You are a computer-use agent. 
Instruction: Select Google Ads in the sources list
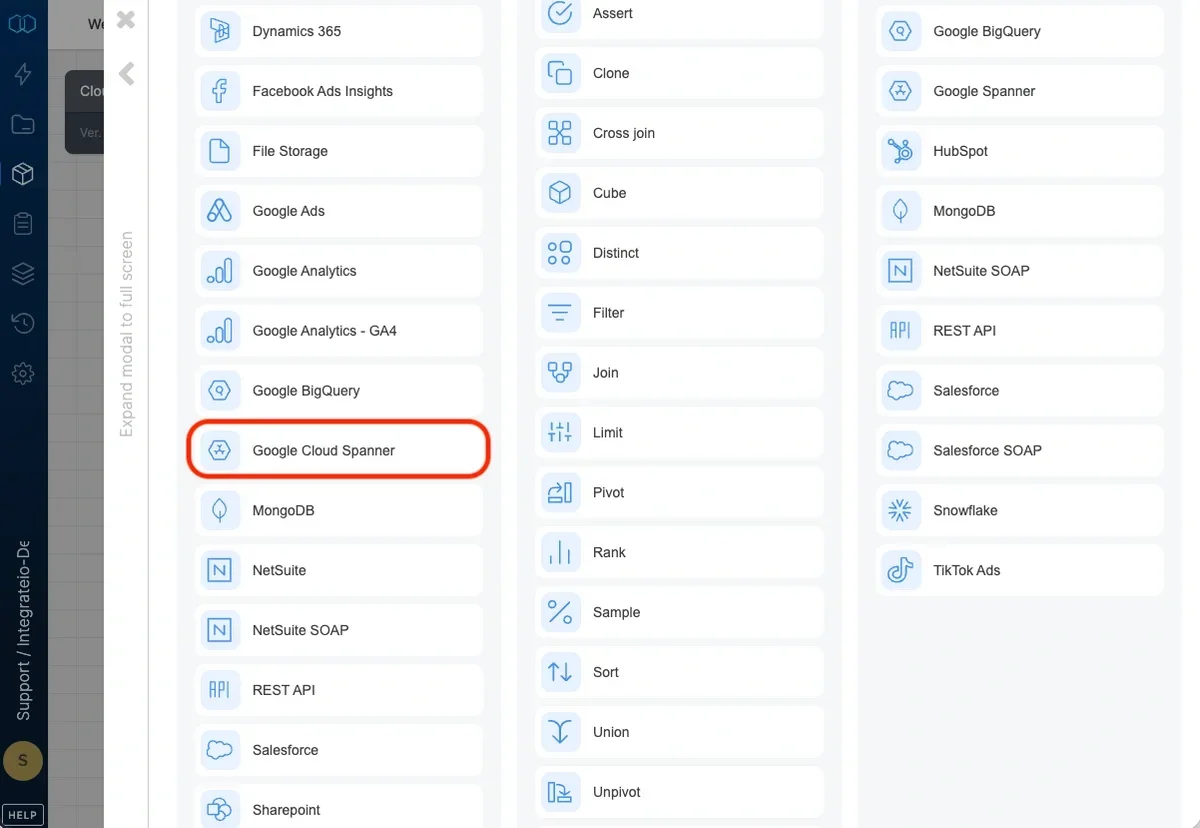click(339, 211)
